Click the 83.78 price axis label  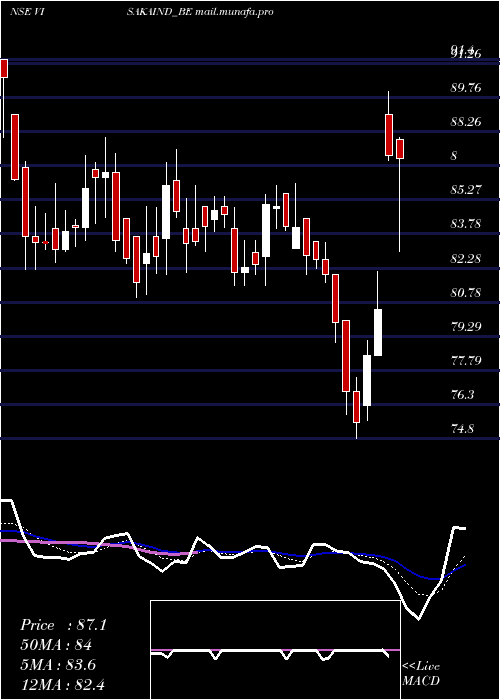466,224
